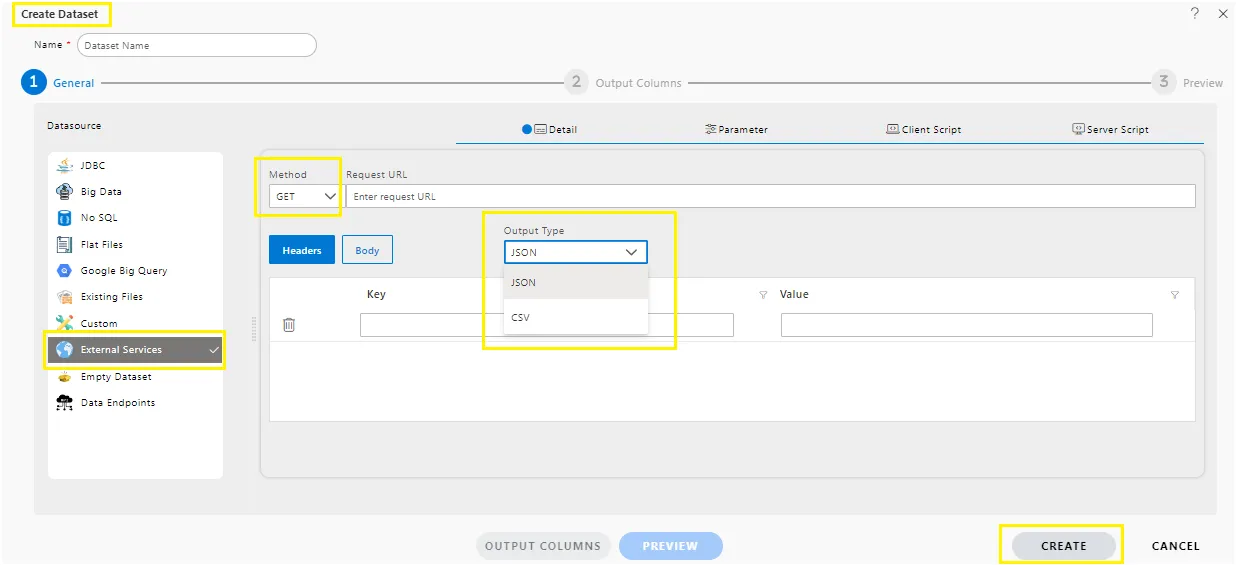Go to step 1 General
The height and width of the screenshot is (565, 1237).
(58, 83)
